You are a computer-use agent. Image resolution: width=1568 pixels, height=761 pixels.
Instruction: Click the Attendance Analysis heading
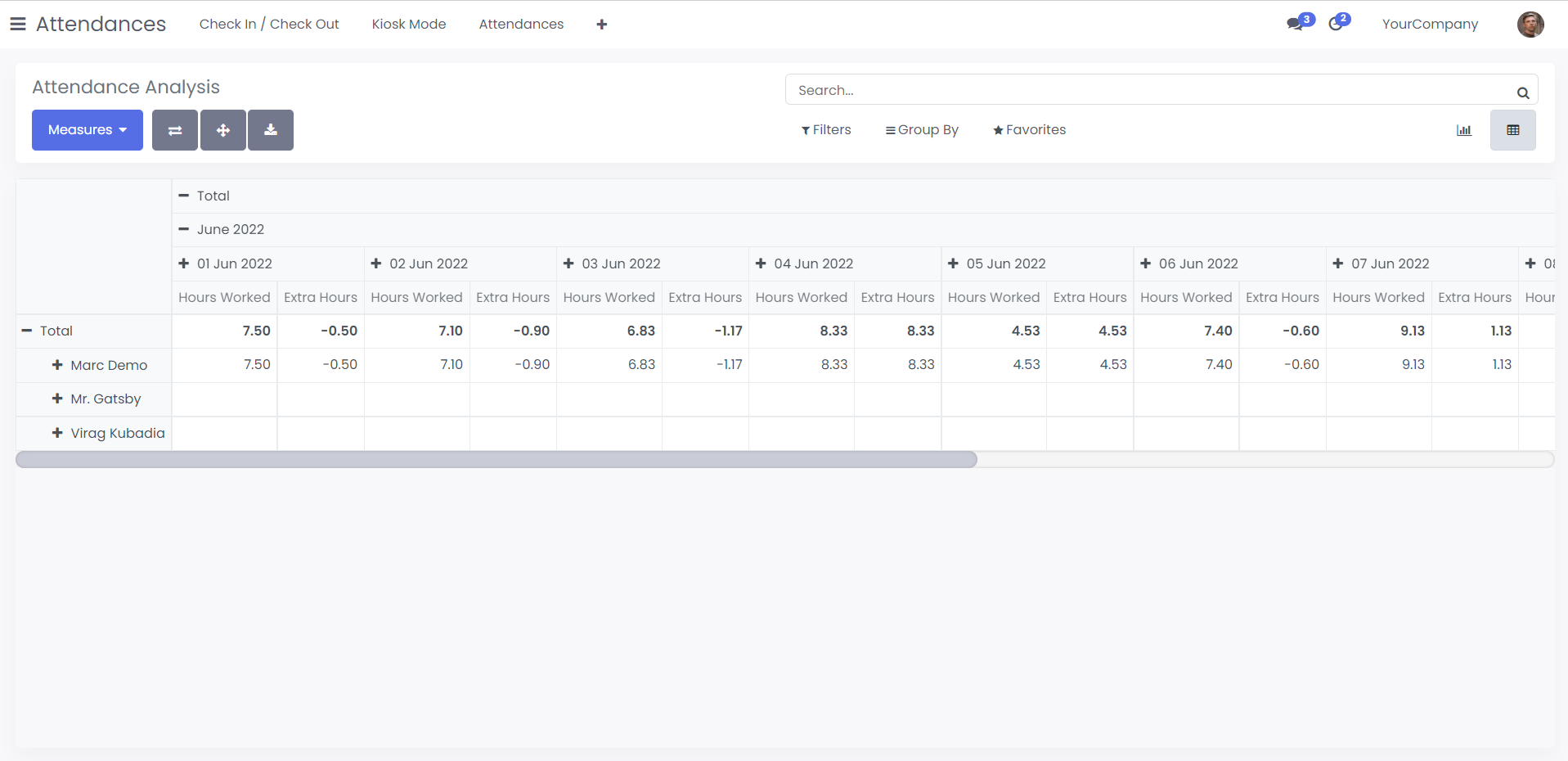click(126, 87)
